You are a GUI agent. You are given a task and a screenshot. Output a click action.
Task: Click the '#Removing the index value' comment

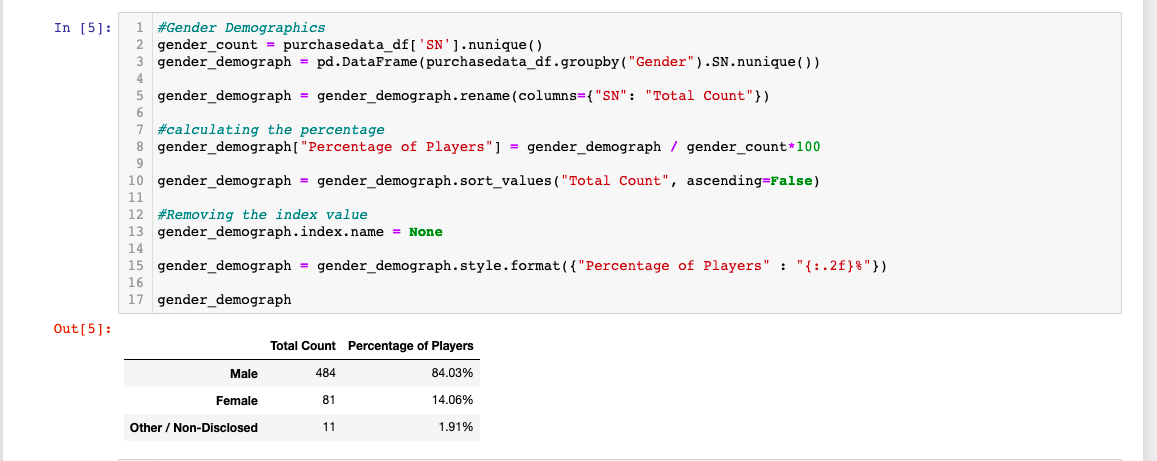pyautogui.click(x=263, y=215)
